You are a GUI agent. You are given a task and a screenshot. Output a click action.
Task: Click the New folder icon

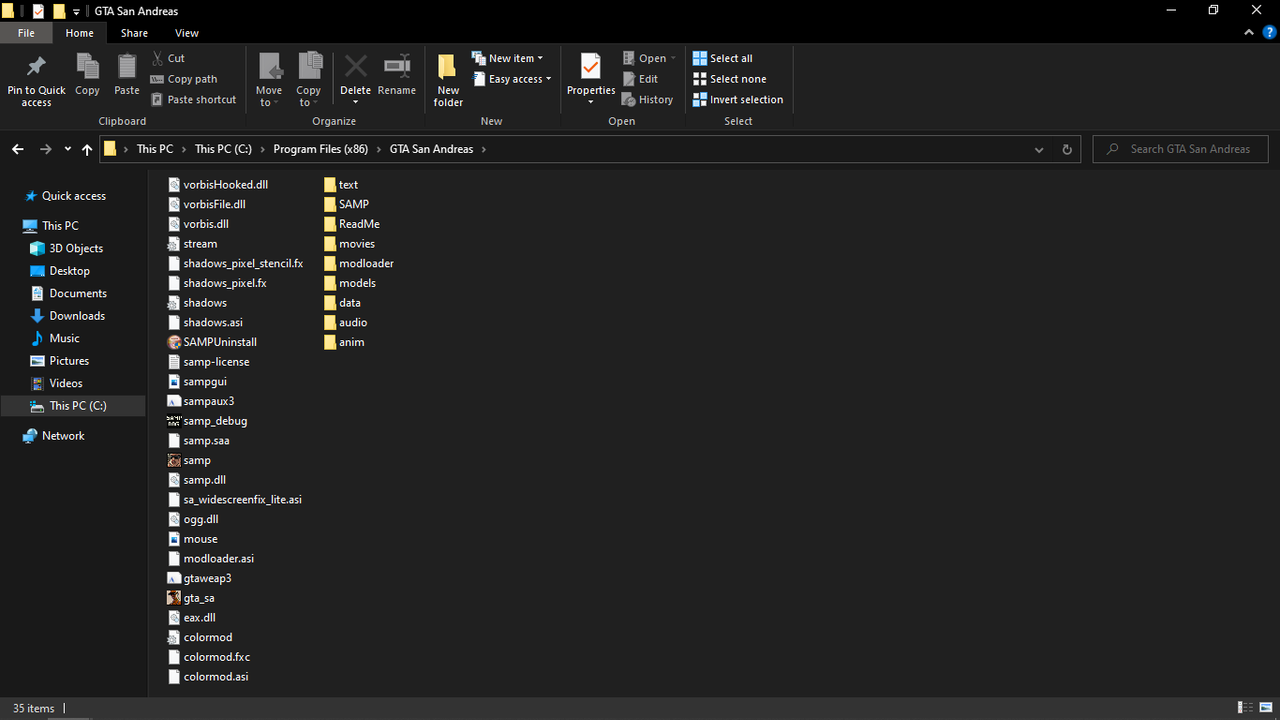tap(448, 67)
